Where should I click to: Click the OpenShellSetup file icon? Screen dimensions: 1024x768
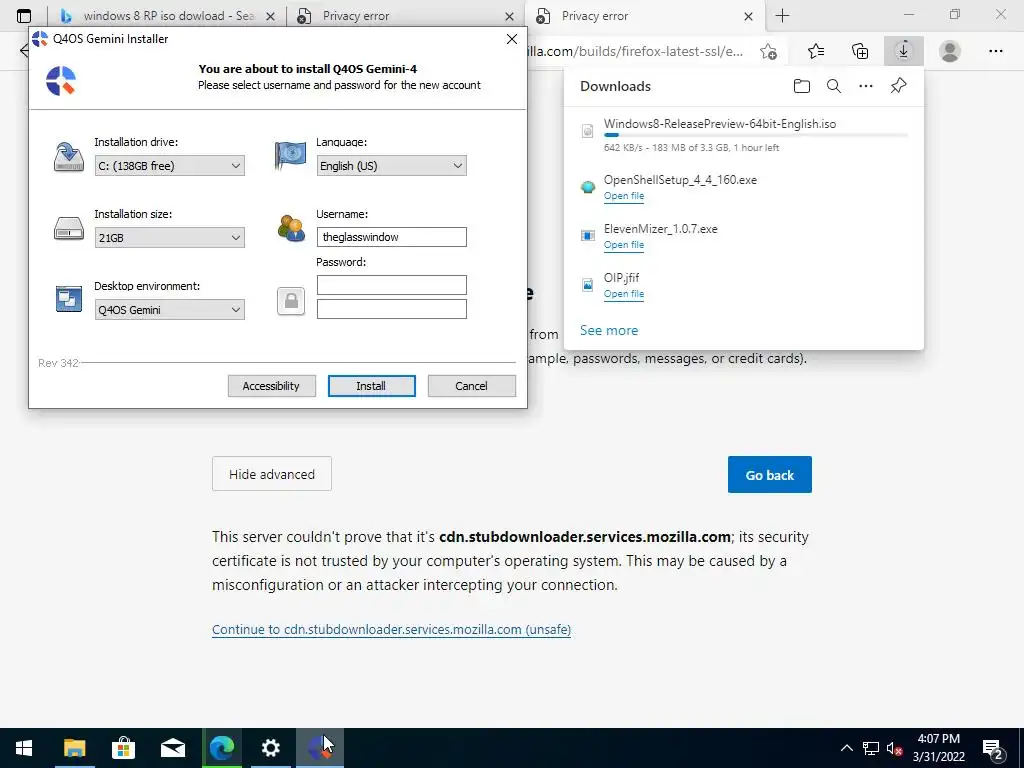pyautogui.click(x=588, y=187)
